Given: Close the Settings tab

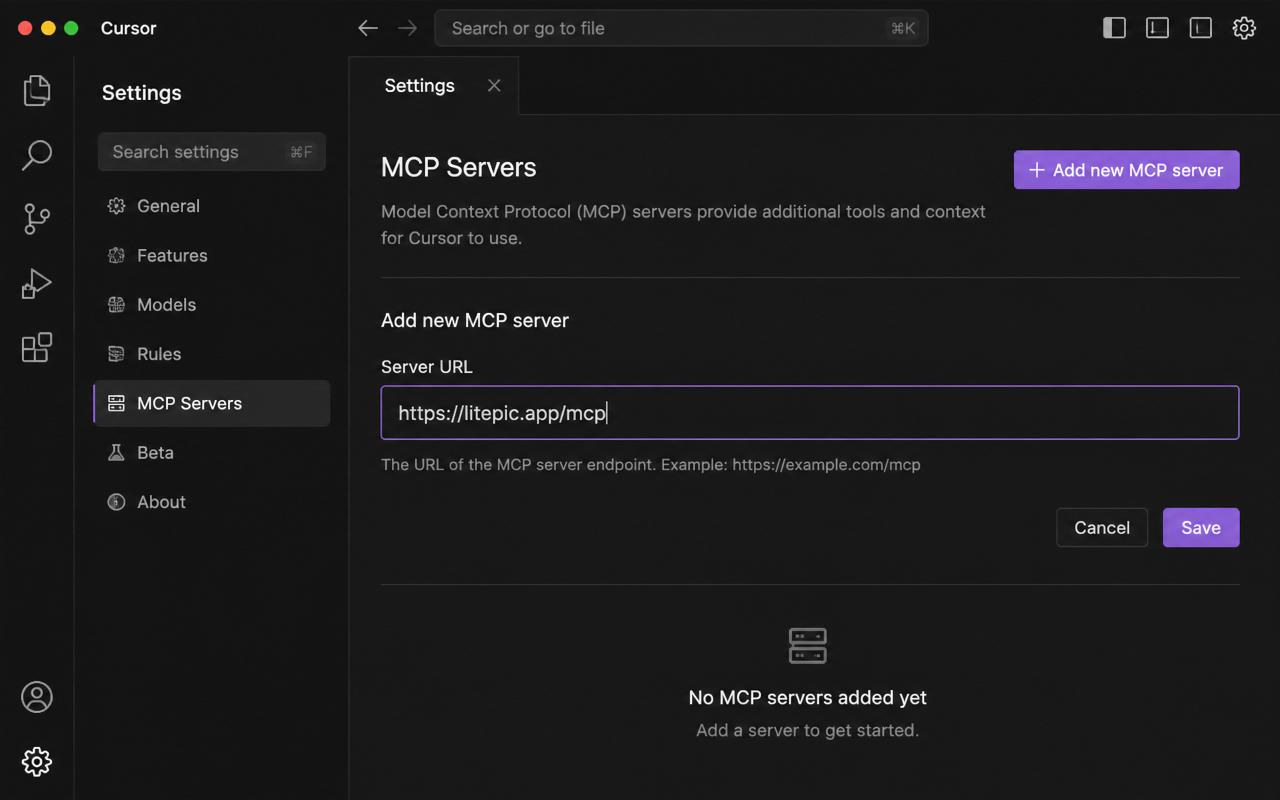Looking at the screenshot, I should 494,86.
